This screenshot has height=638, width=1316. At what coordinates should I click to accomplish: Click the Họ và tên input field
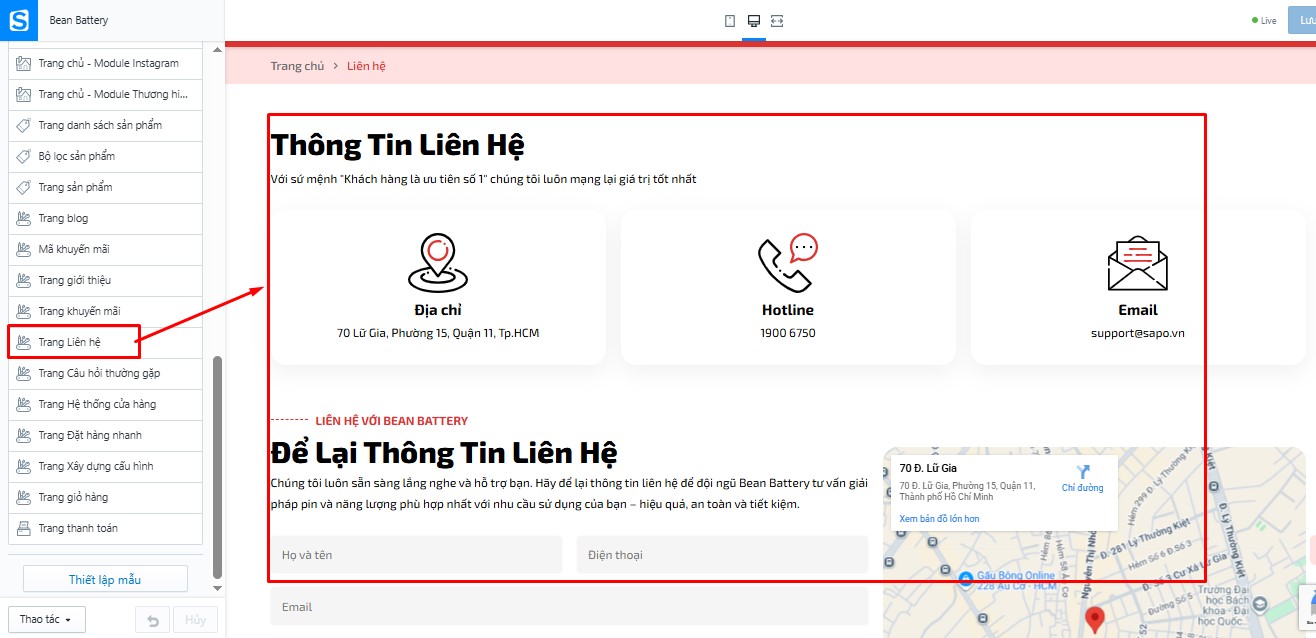(416, 555)
